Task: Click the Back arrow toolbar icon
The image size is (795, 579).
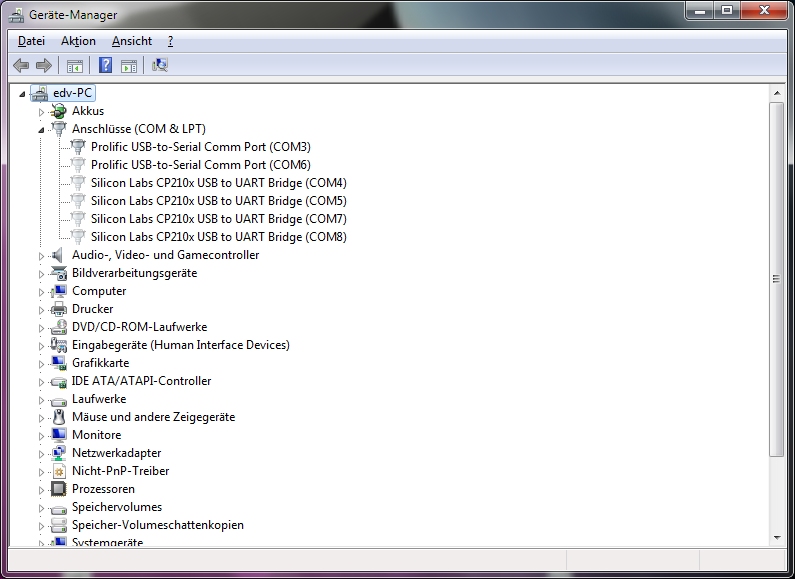Action: [x=21, y=65]
